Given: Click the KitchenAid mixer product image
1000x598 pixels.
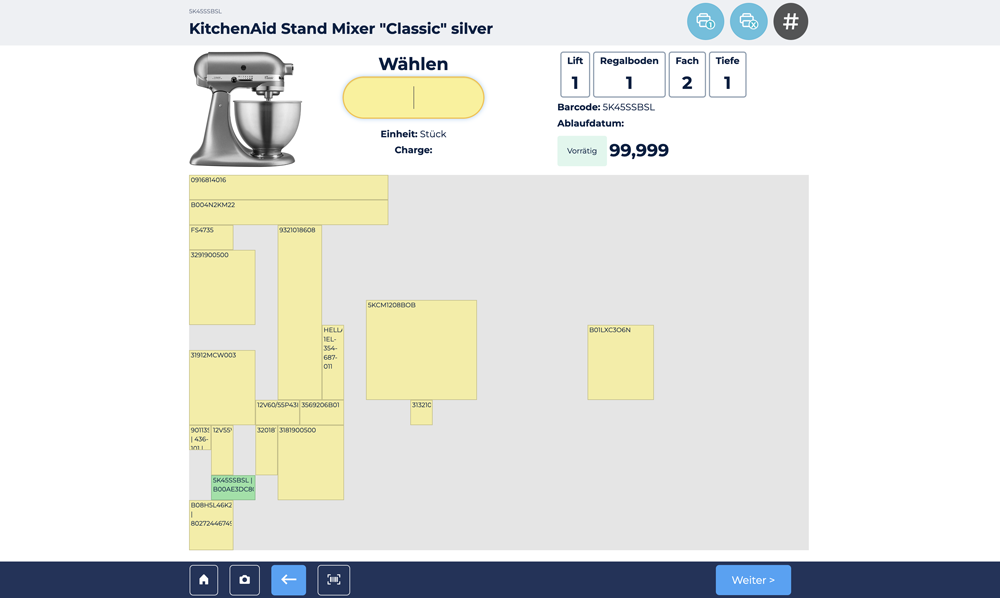Looking at the screenshot, I should tap(246, 109).
